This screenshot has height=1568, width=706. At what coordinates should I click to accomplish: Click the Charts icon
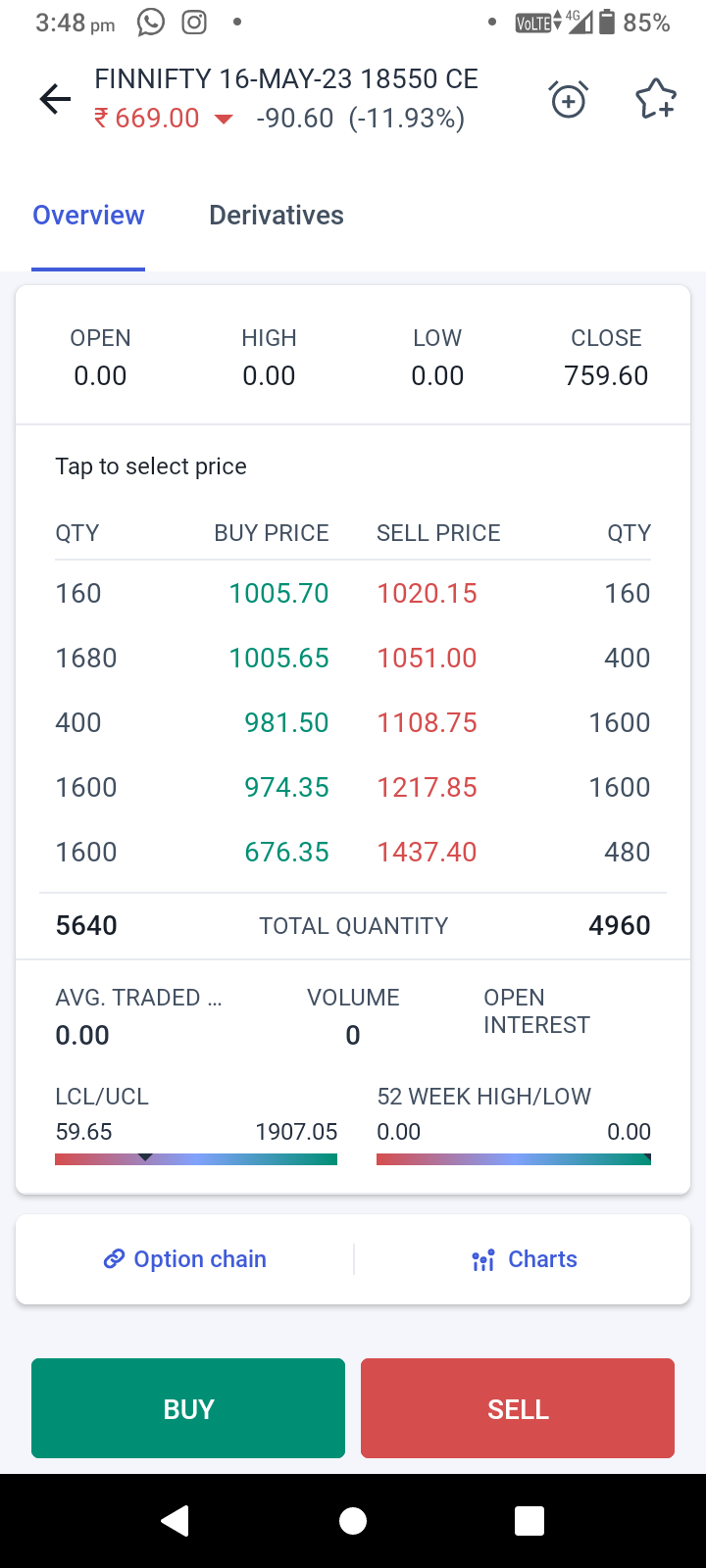pos(483,1260)
